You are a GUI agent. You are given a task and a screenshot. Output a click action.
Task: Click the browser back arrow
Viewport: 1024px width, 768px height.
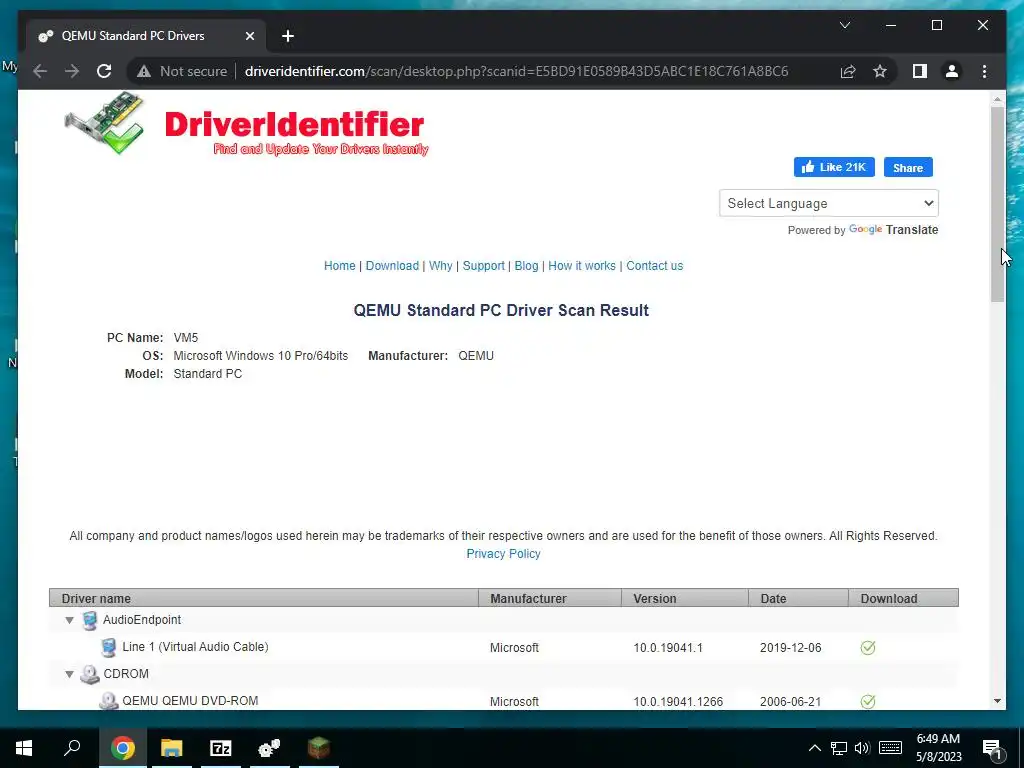[x=40, y=71]
